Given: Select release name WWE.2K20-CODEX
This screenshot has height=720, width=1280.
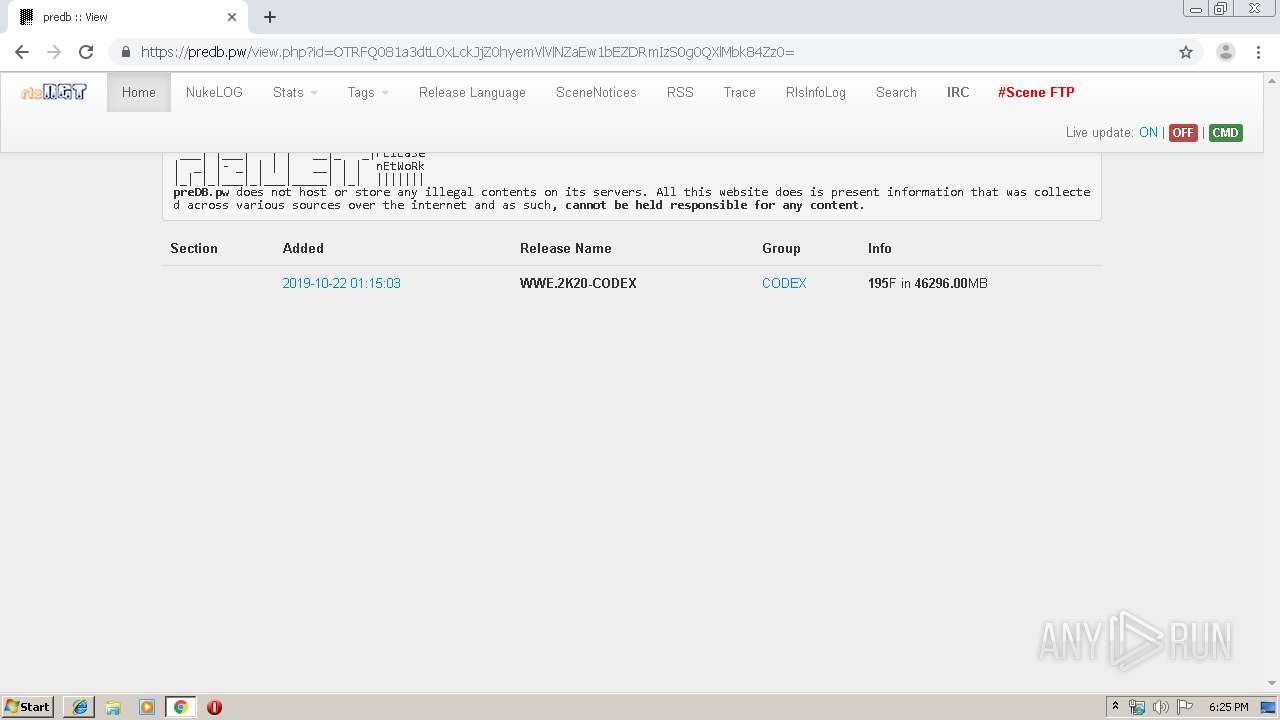Looking at the screenshot, I should coord(578,283).
